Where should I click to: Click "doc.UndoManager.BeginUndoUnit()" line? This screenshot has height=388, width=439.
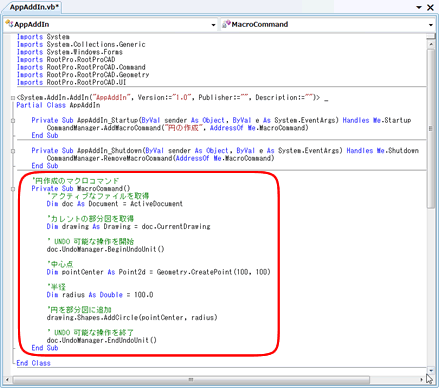click(x=105, y=249)
